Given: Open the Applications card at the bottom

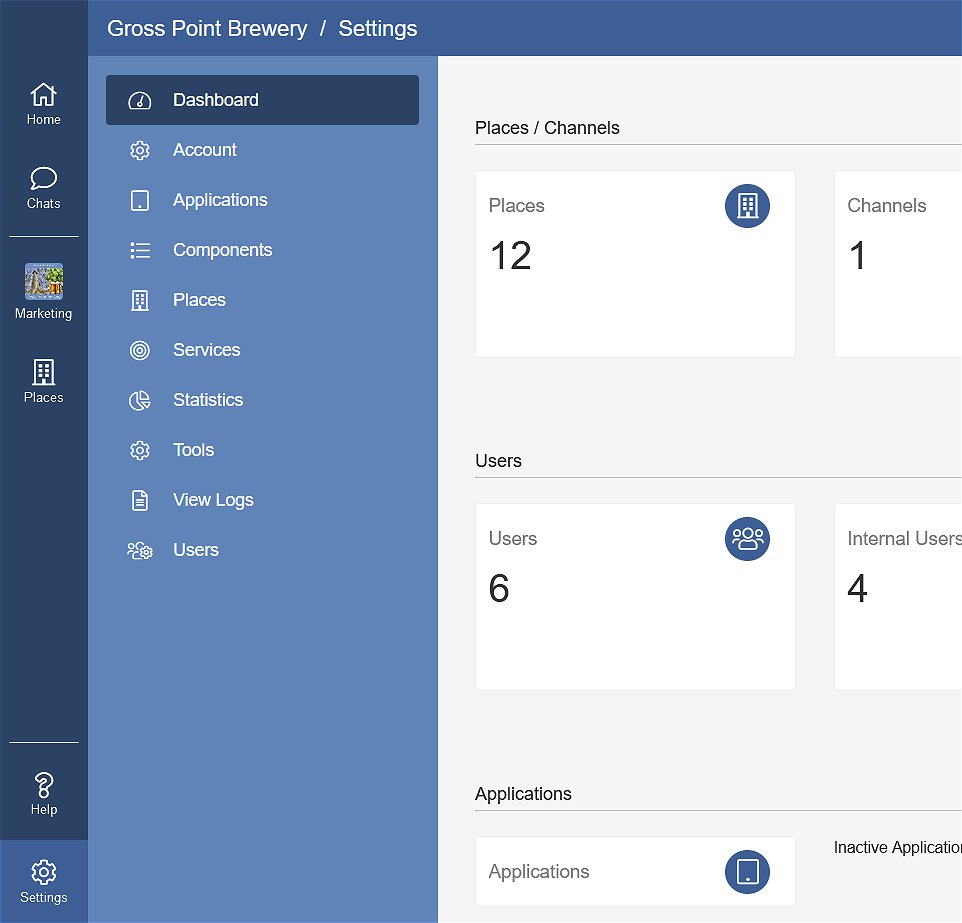Looking at the screenshot, I should pos(635,871).
